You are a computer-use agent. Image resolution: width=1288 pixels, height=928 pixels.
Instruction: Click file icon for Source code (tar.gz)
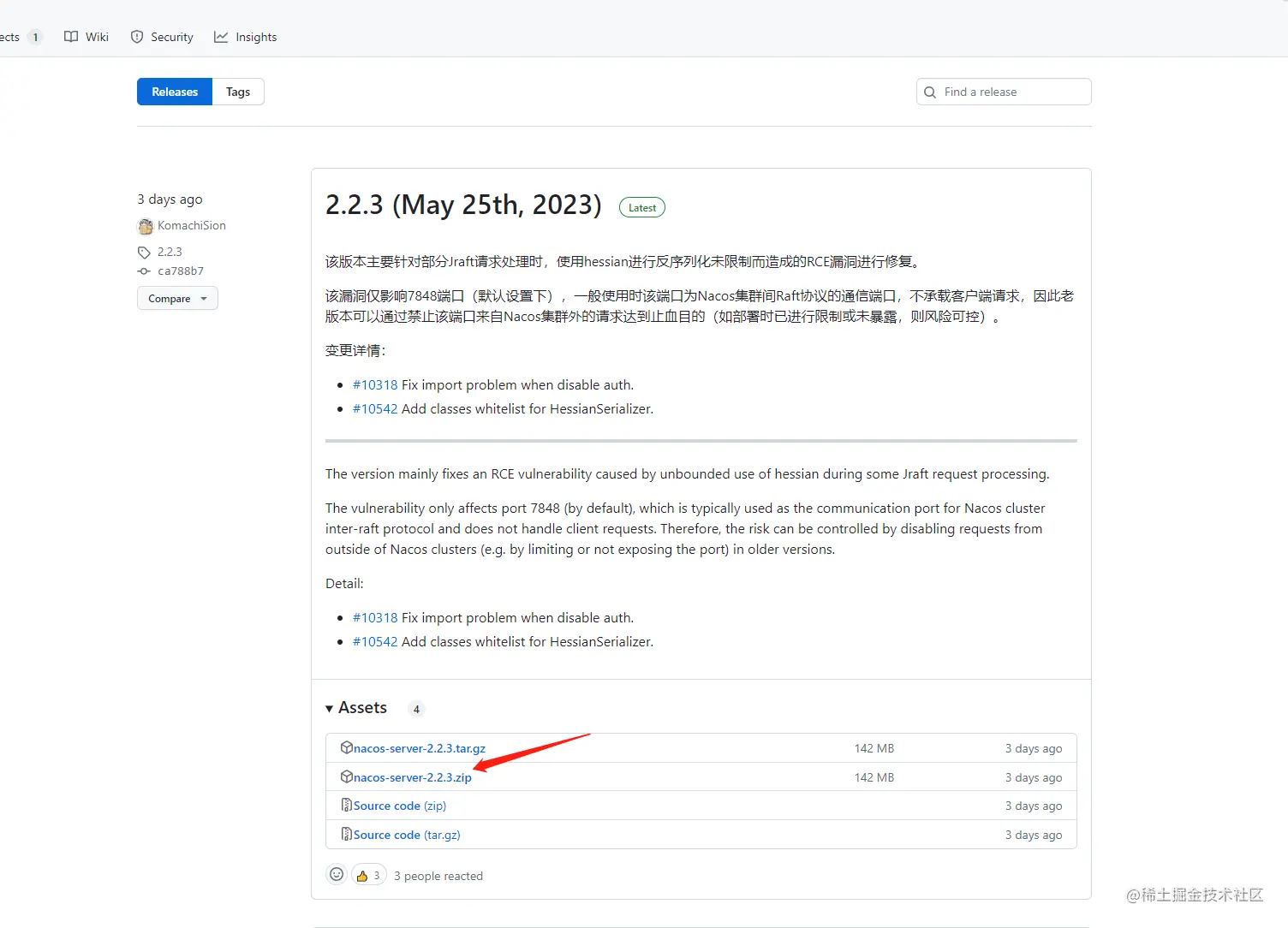point(347,834)
